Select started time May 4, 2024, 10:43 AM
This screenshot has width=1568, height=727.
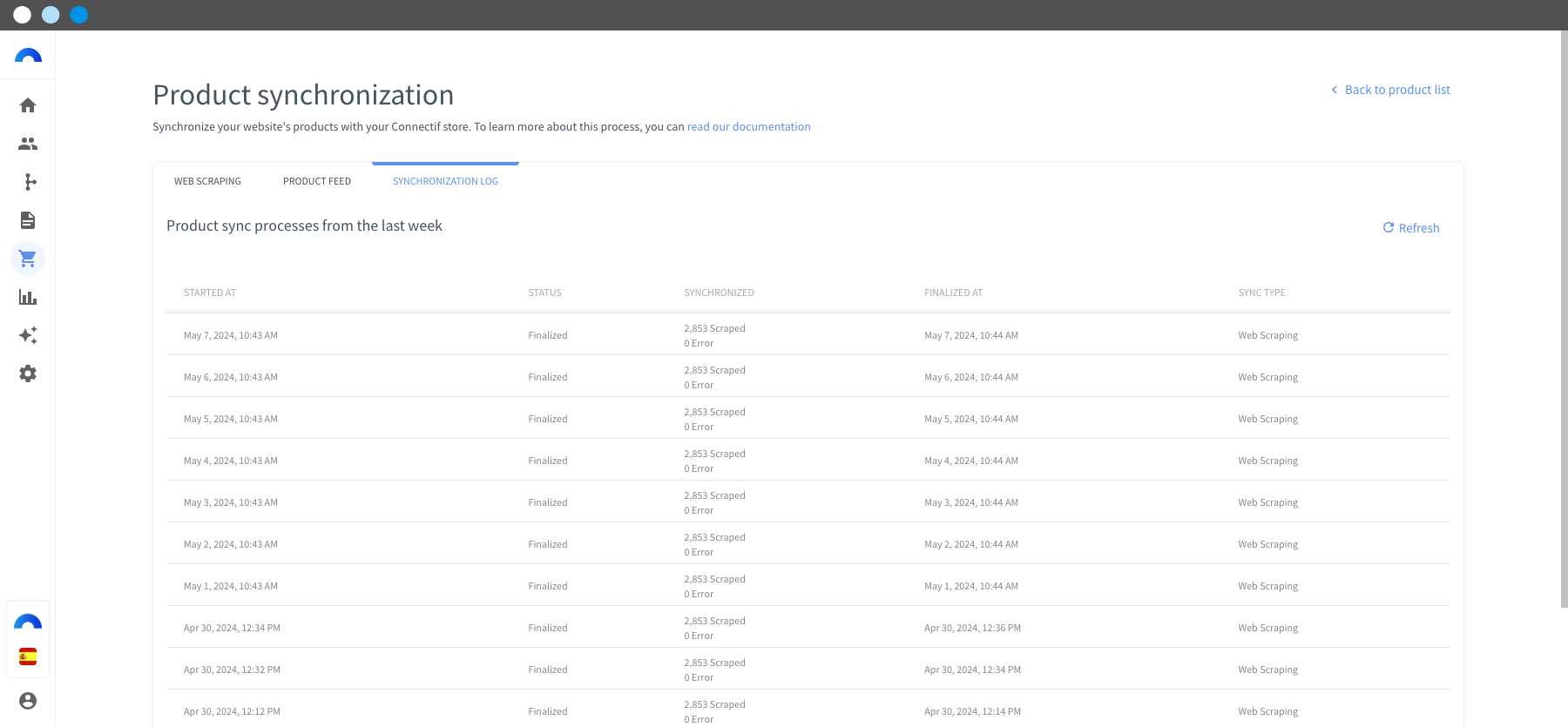(231, 461)
